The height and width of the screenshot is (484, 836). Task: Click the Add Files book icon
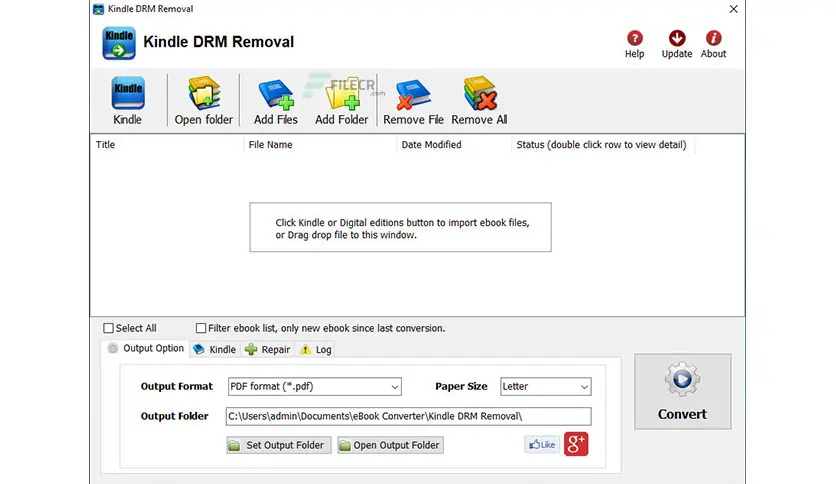pyautogui.click(x=276, y=94)
